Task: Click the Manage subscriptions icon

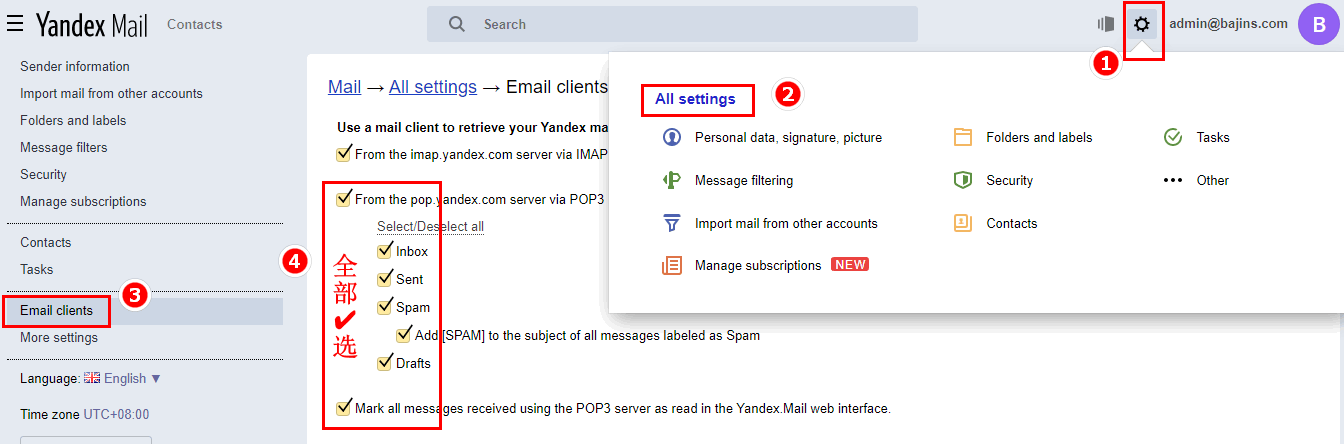Action: click(x=672, y=265)
